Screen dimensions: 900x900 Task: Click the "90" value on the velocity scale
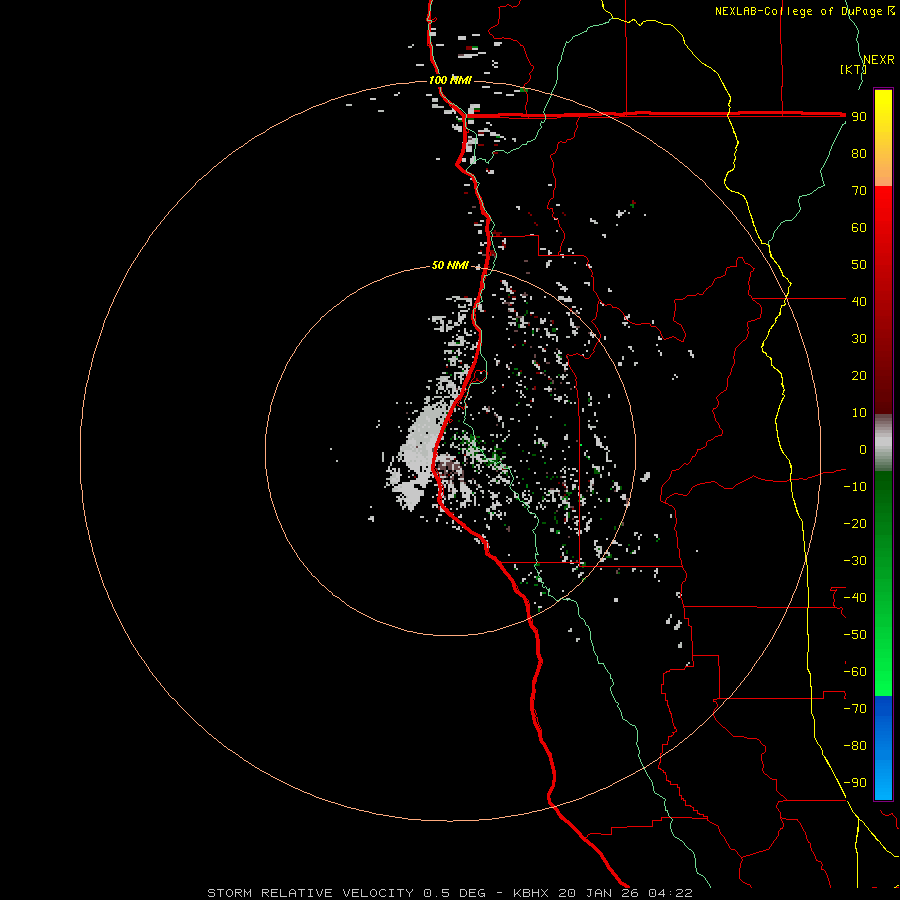click(x=859, y=117)
